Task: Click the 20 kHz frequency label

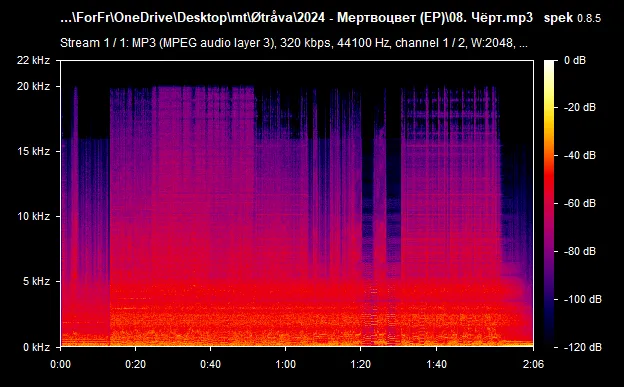Action: pos(33,86)
